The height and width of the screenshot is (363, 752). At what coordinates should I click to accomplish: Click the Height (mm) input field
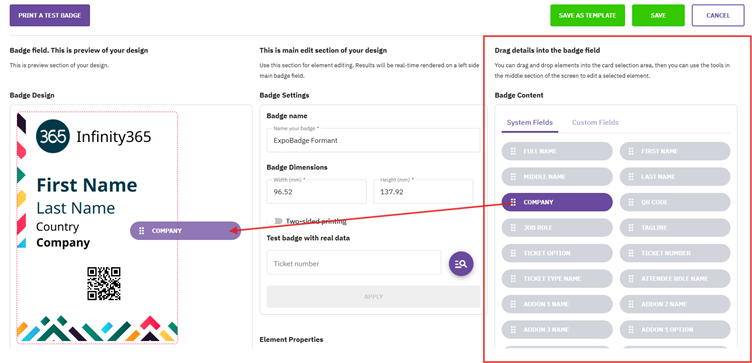click(423, 191)
